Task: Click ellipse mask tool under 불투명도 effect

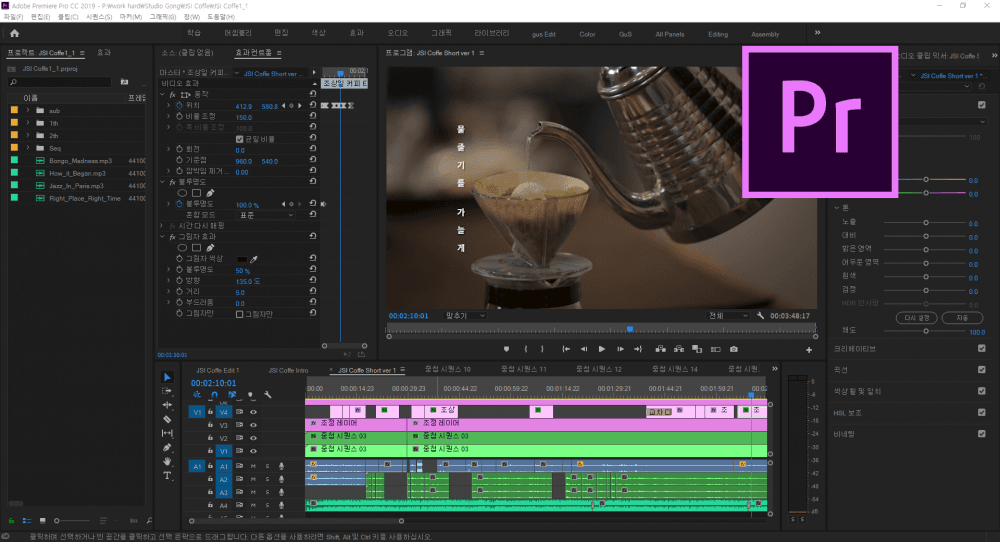Action: pos(182,193)
